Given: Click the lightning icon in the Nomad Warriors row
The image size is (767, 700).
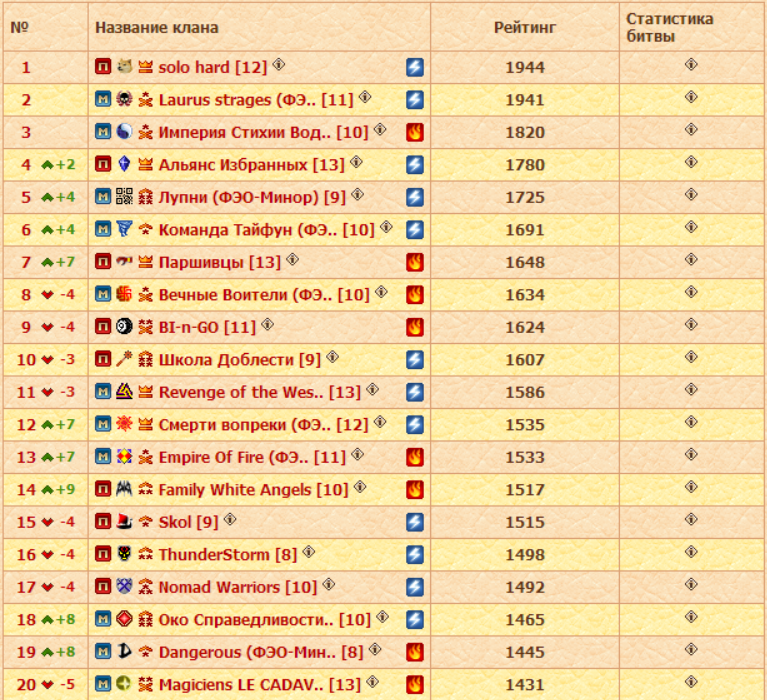Looking at the screenshot, I should (x=415, y=587).
